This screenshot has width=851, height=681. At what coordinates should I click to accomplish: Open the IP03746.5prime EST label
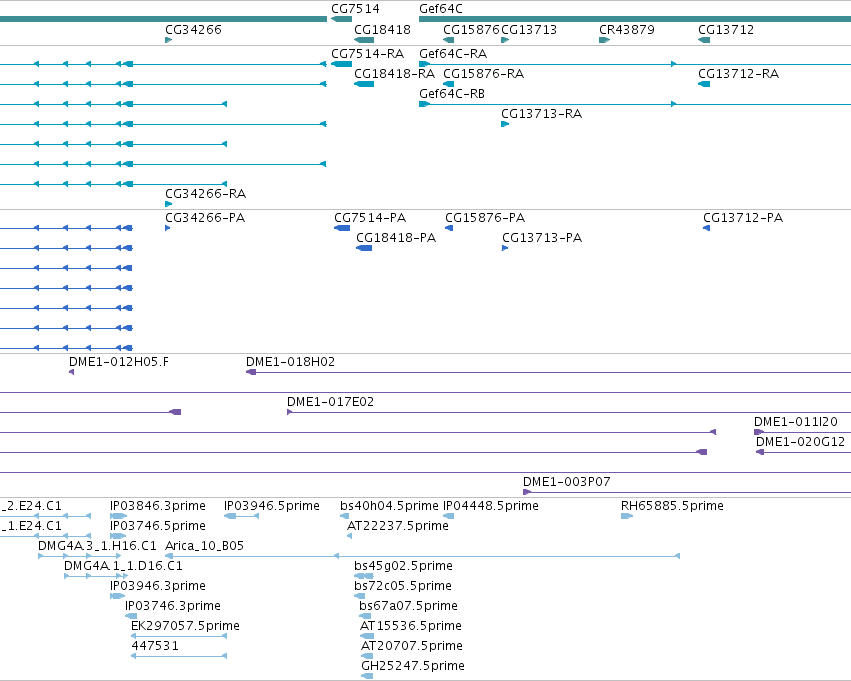click(158, 526)
